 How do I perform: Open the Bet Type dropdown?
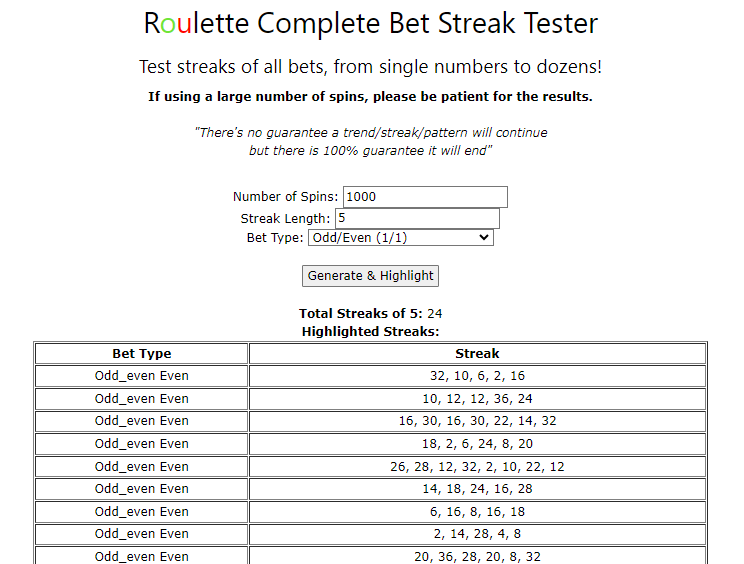click(400, 238)
